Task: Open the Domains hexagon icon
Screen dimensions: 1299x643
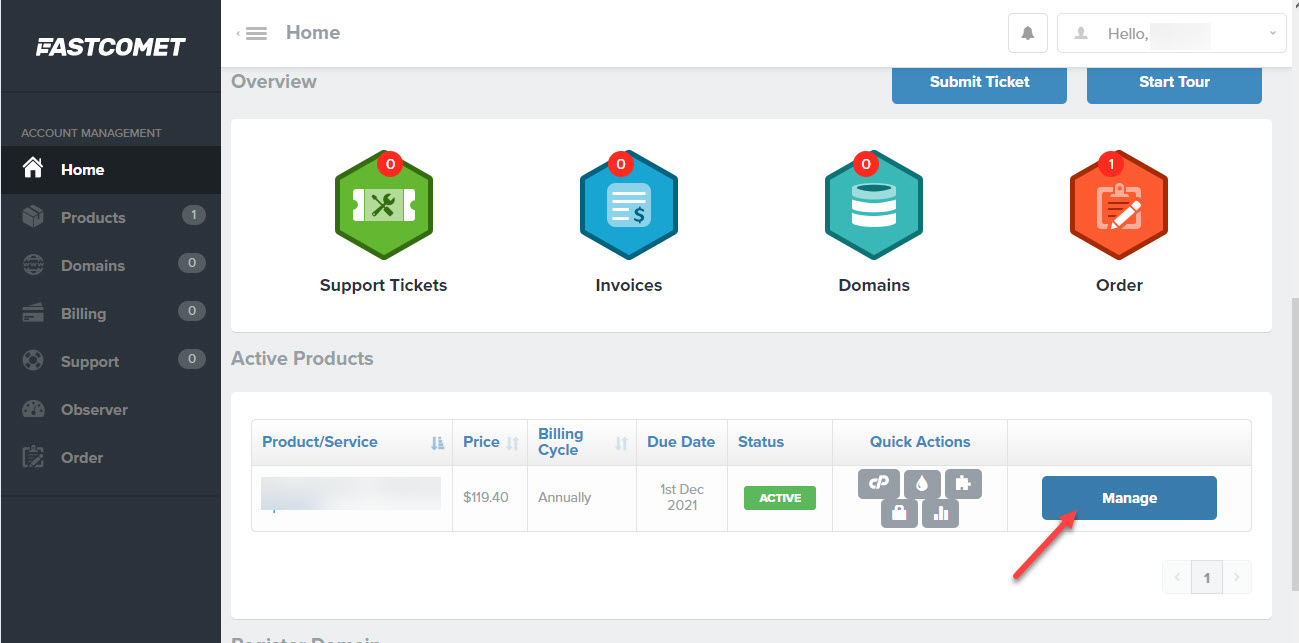Action: point(874,204)
